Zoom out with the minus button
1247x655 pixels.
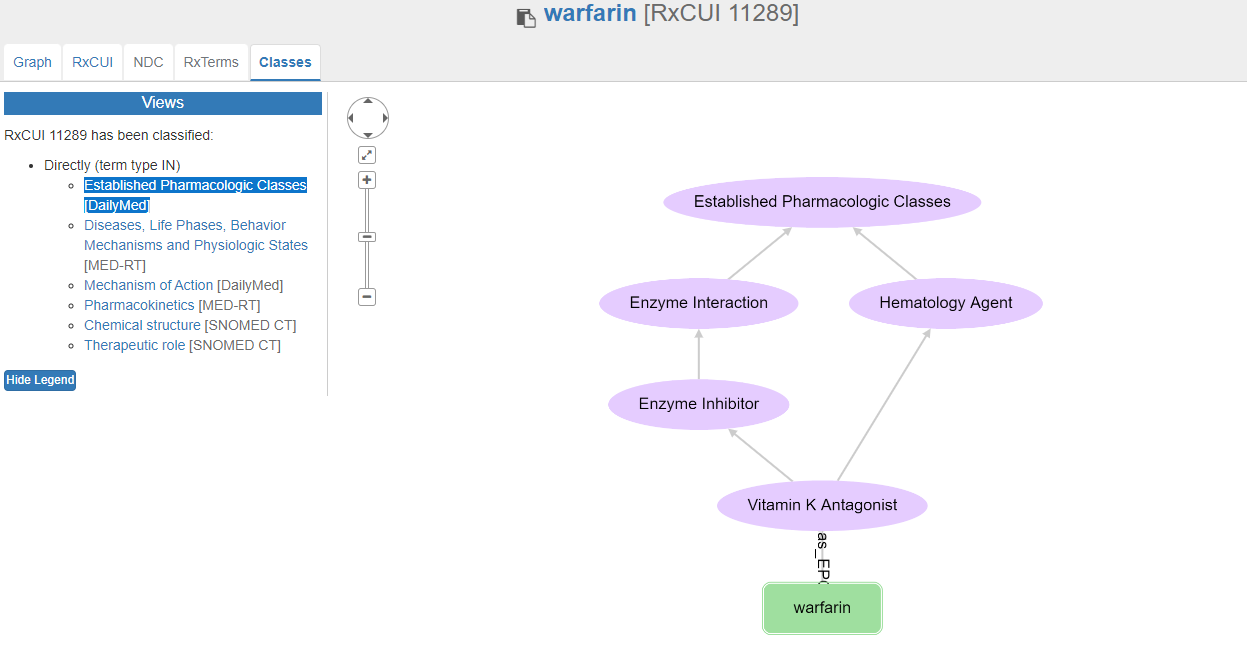[367, 297]
